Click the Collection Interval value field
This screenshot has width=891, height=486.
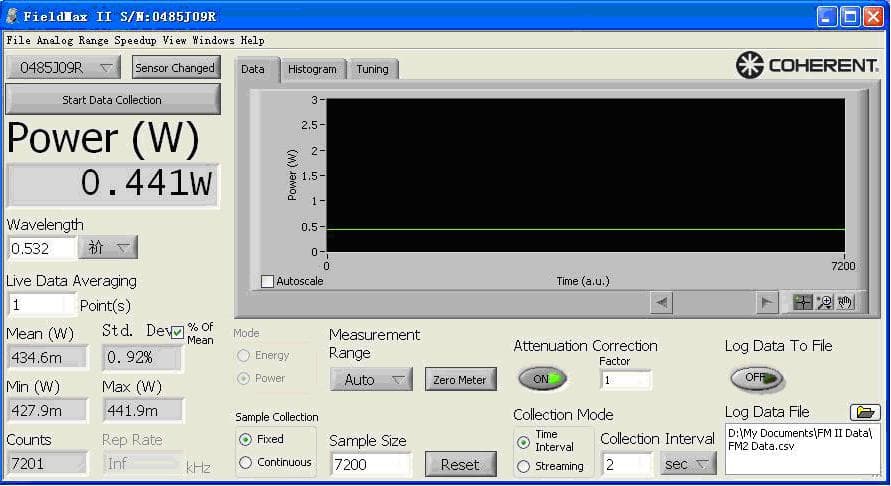628,464
